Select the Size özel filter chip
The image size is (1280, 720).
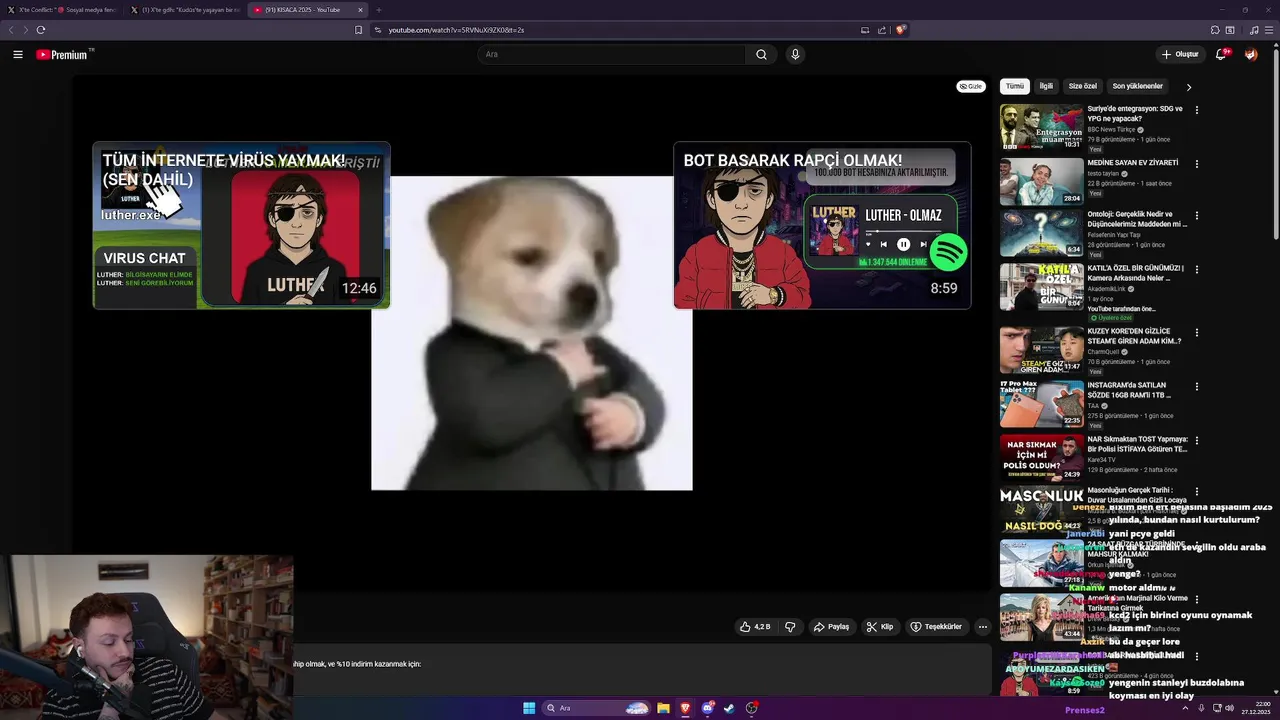pyautogui.click(x=1083, y=87)
